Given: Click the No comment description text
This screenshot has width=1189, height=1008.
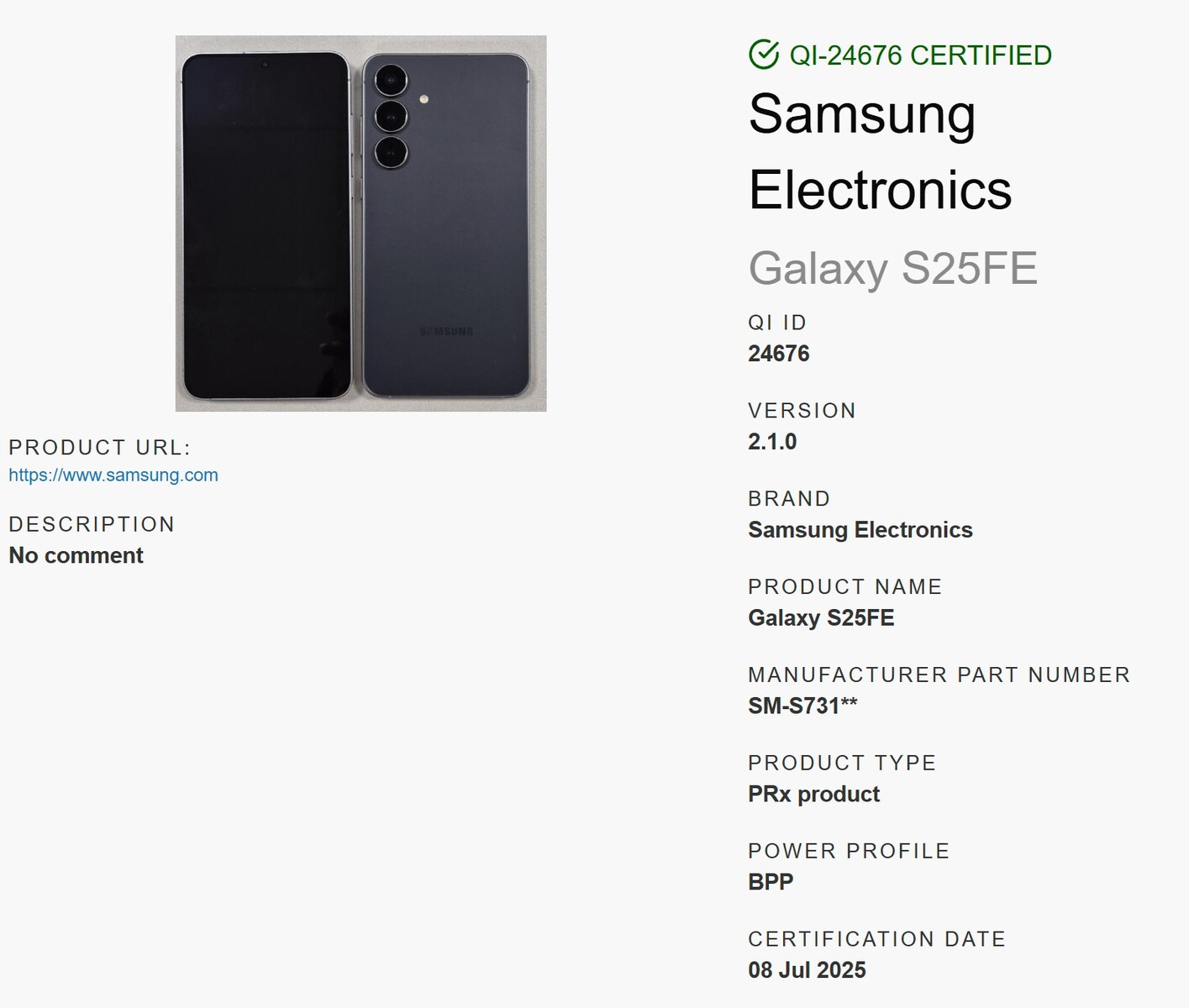Looking at the screenshot, I should [x=76, y=555].
